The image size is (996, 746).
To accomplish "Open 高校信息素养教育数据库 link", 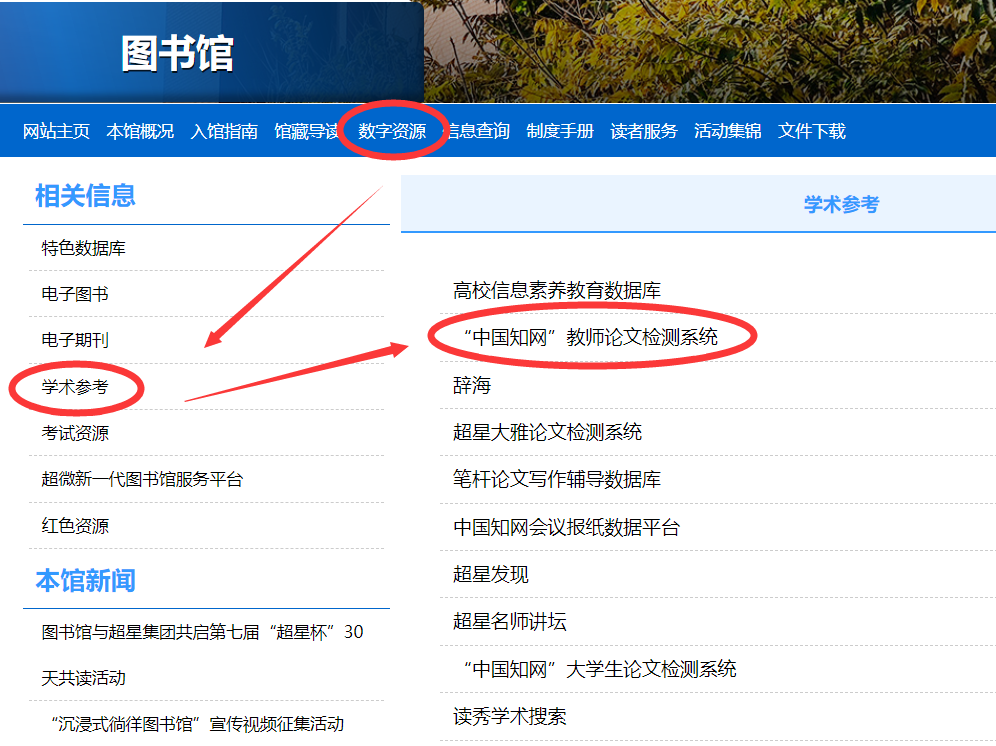I will point(556,290).
